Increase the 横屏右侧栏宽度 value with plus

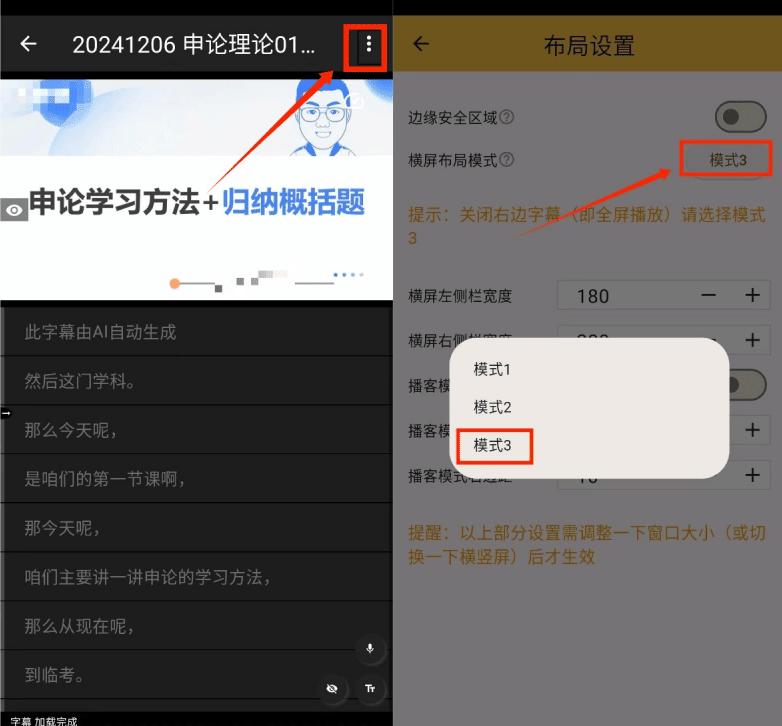(x=752, y=341)
